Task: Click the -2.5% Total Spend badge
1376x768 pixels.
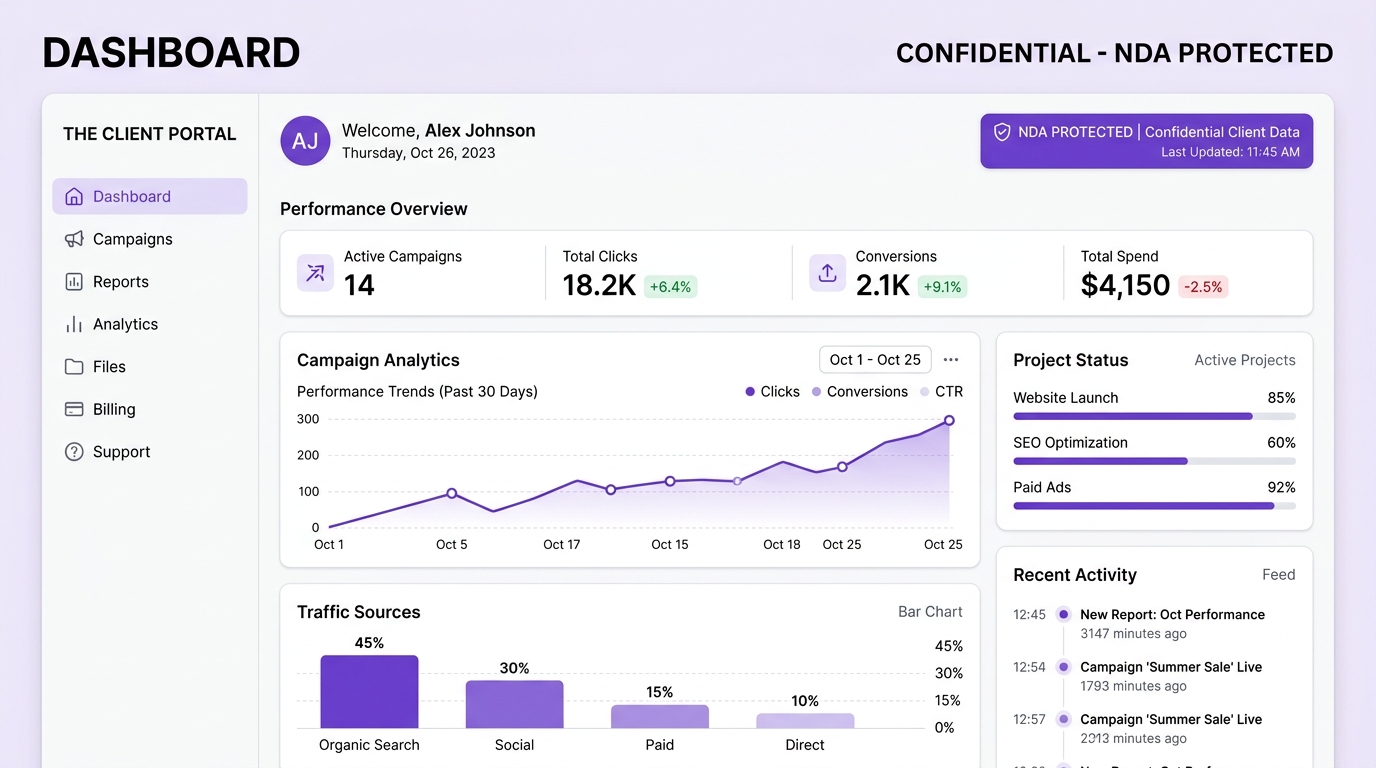Action: pyautogui.click(x=1203, y=287)
